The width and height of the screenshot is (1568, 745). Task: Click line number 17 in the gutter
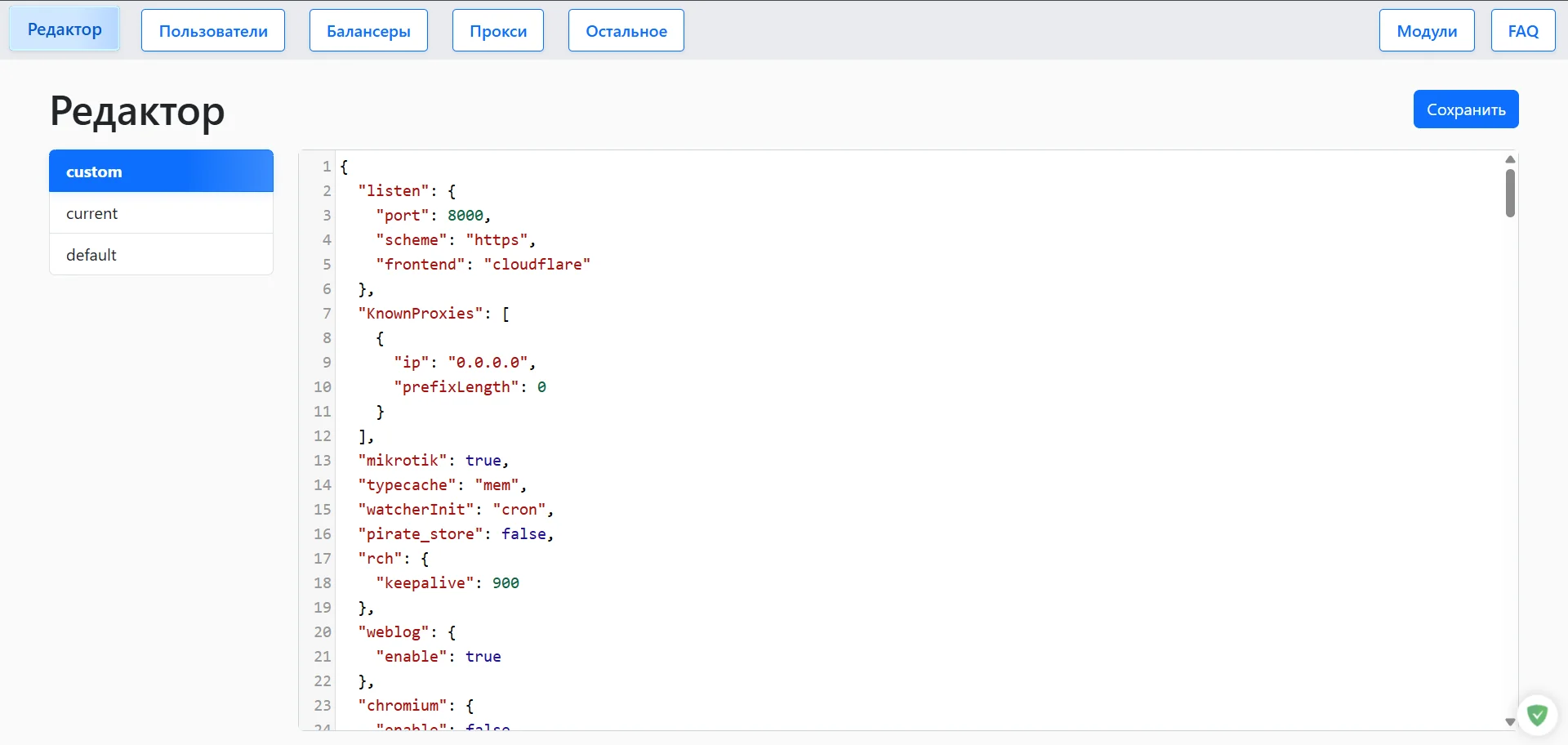click(323, 559)
